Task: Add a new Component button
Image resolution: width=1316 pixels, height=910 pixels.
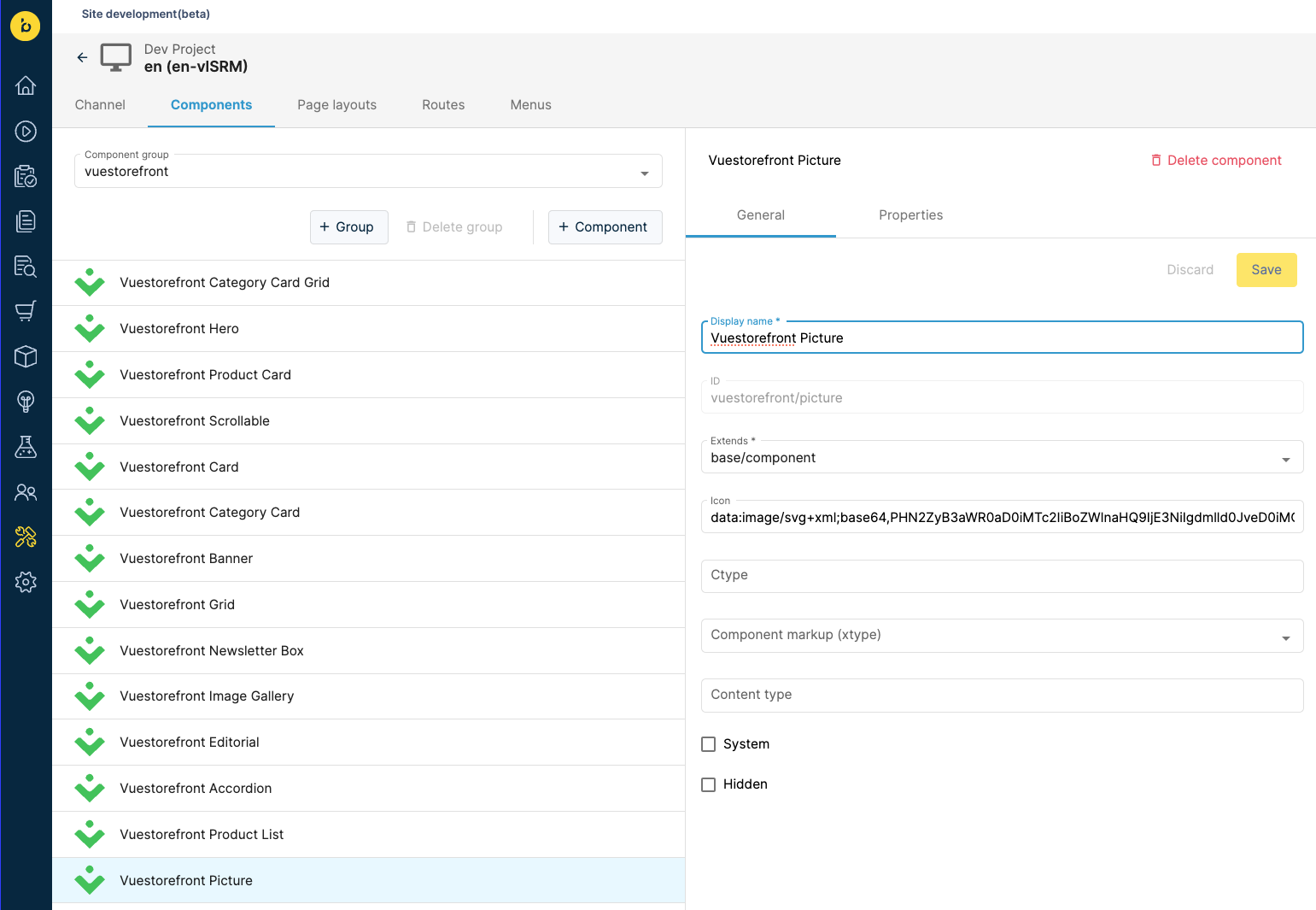Action: tap(605, 227)
